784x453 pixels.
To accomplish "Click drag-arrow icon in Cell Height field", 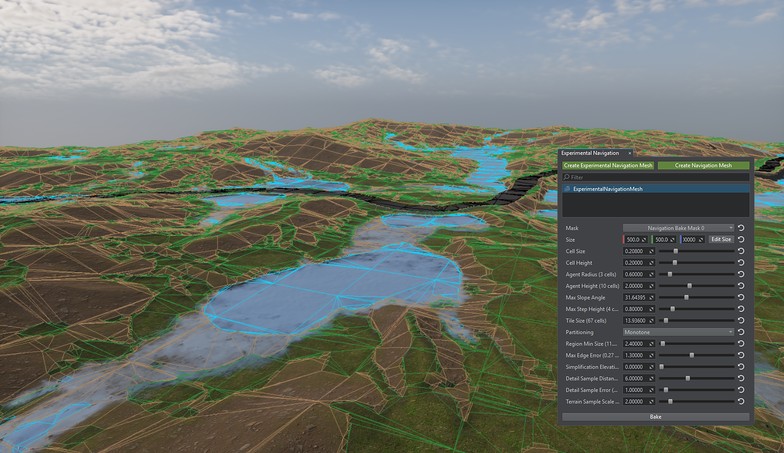I will (651, 263).
